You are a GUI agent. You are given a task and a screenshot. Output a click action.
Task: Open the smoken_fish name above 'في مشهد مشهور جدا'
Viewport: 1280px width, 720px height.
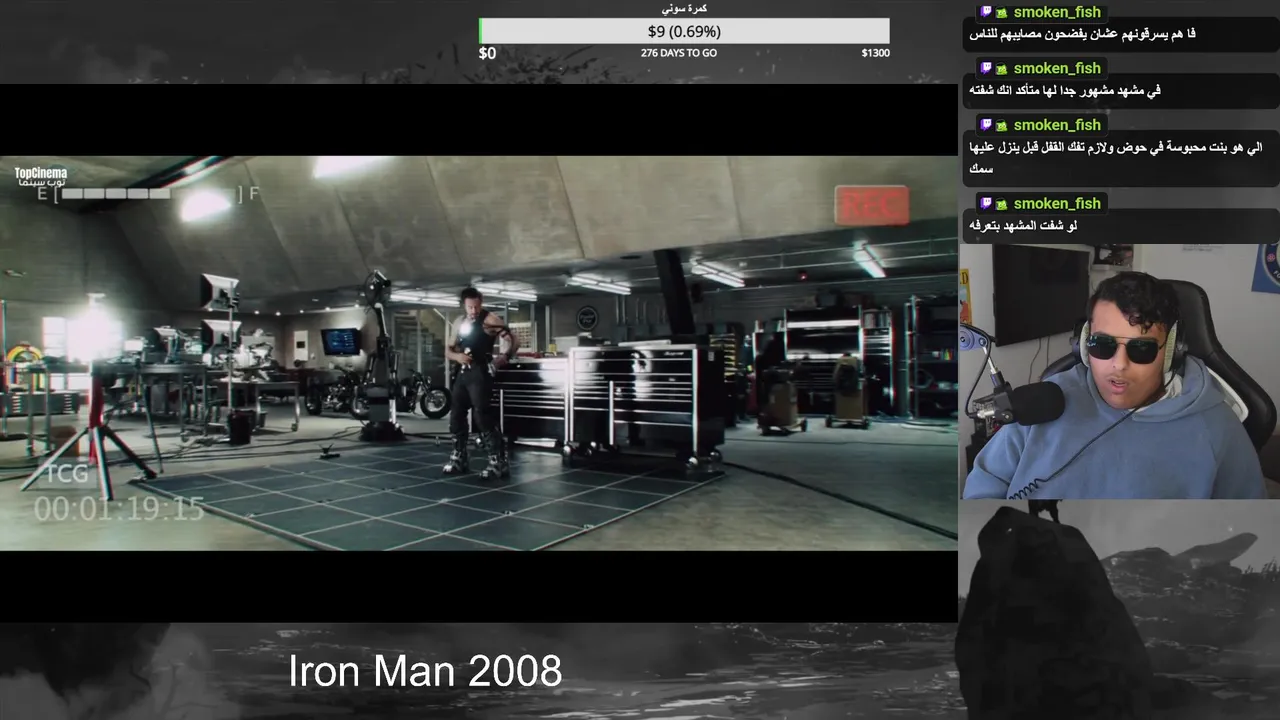click(1057, 68)
